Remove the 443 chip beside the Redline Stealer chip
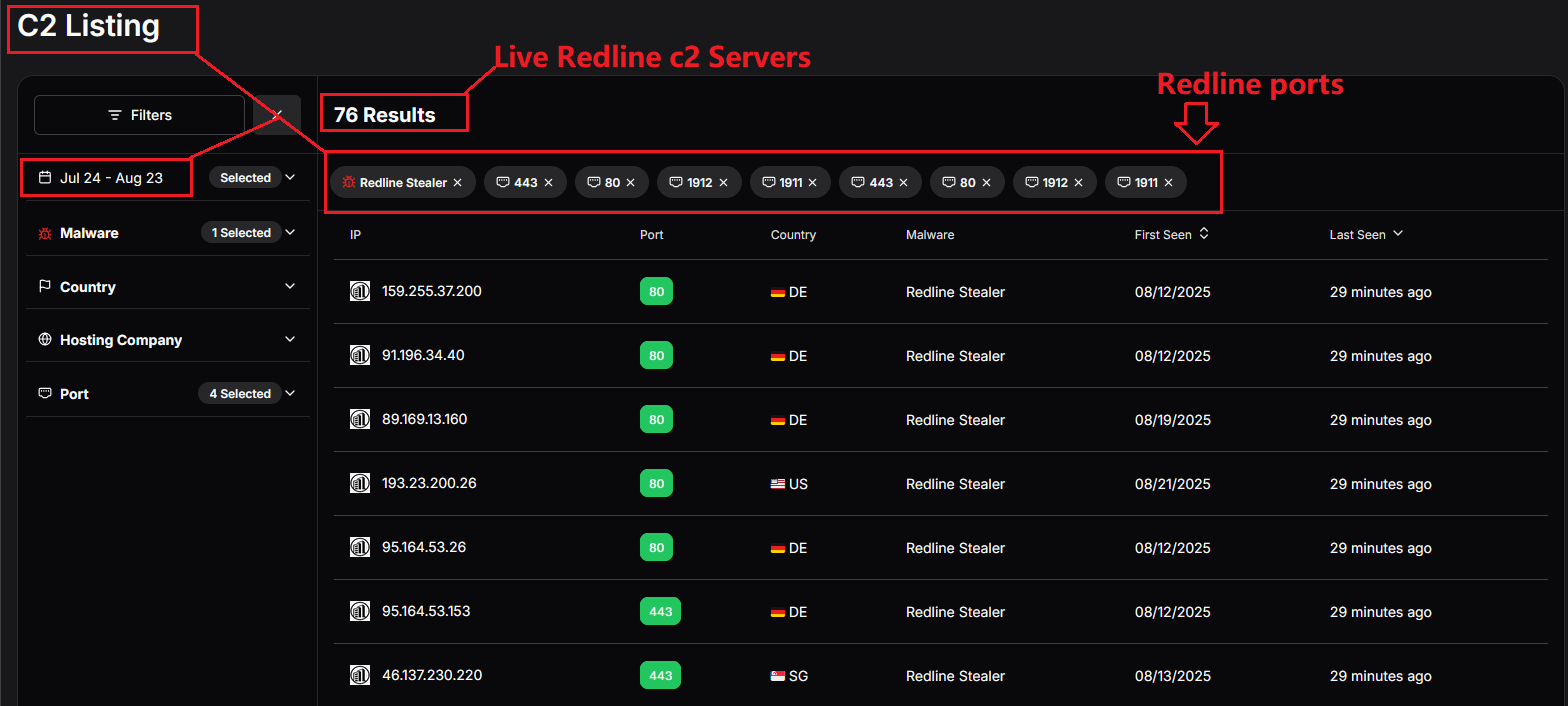Screen dimensions: 1568x706 pyautogui.click(x=548, y=183)
